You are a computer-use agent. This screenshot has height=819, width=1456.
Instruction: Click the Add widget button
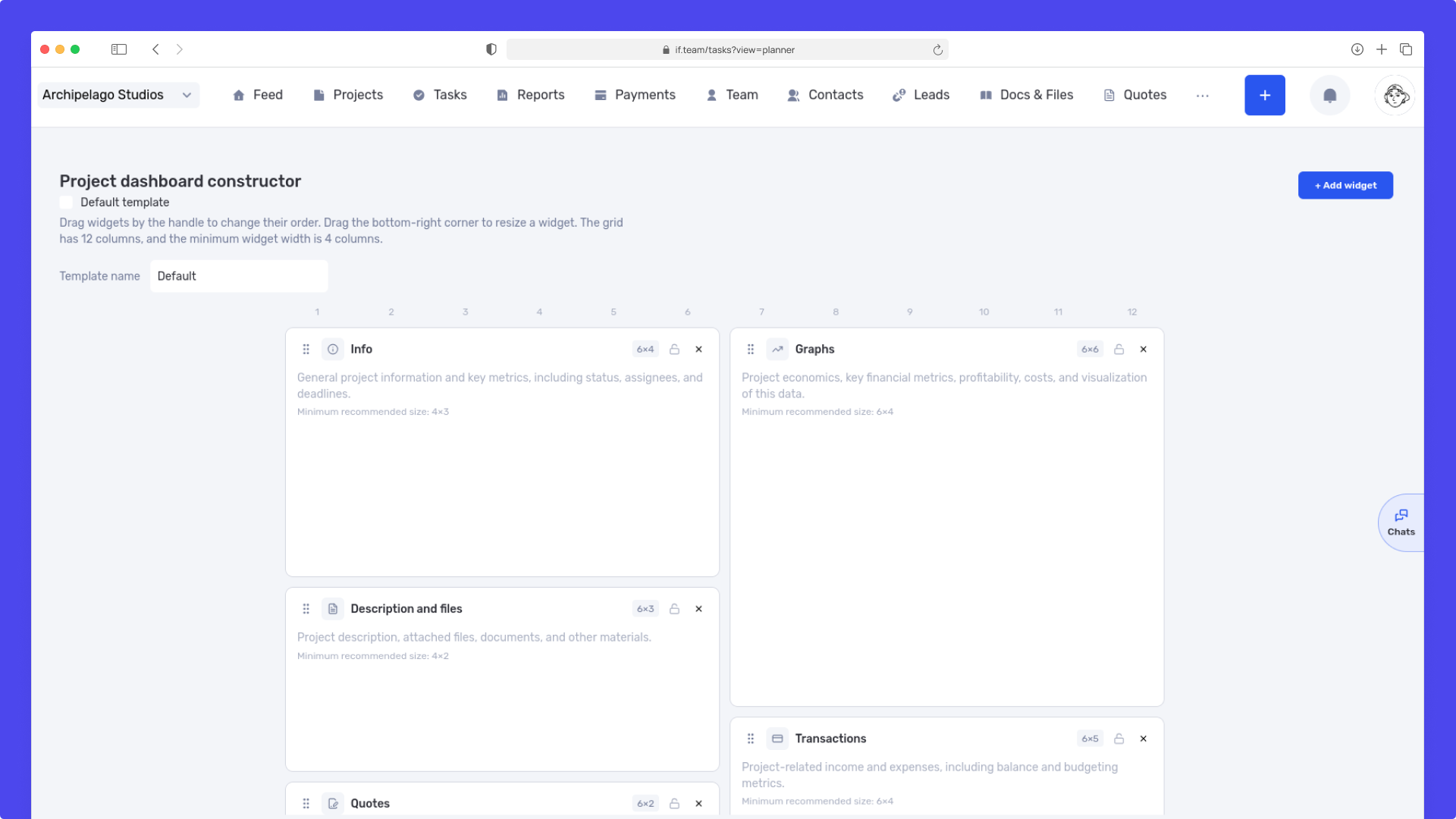(1345, 186)
